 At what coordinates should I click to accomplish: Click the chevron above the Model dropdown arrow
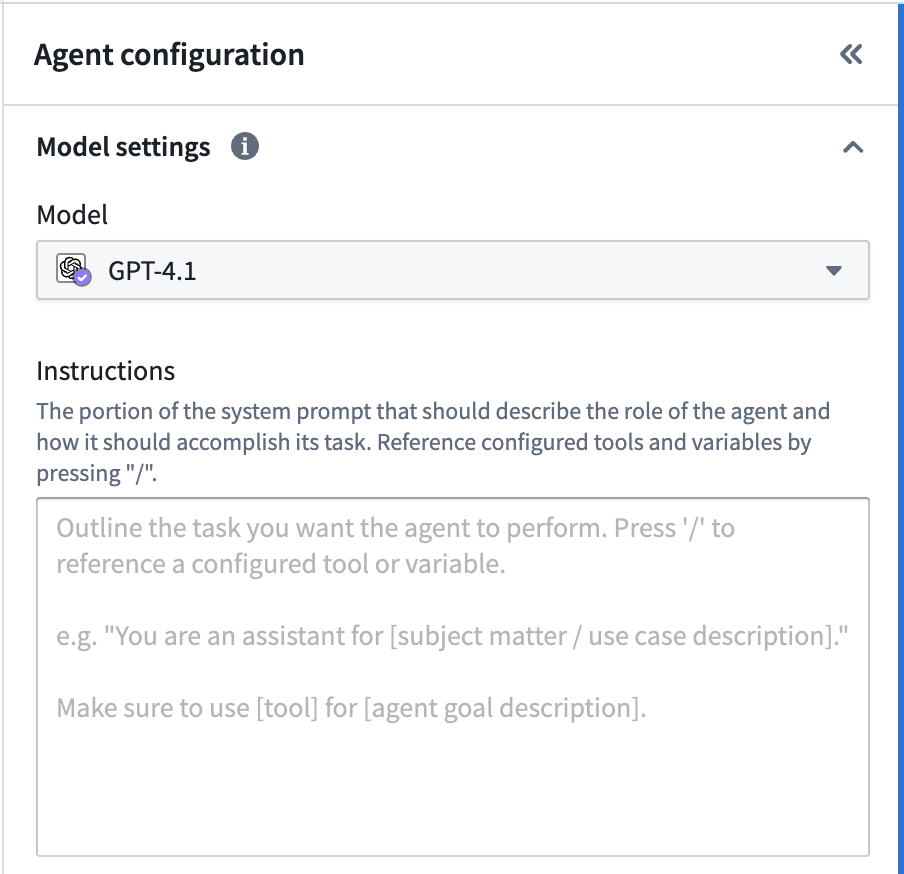pos(853,146)
